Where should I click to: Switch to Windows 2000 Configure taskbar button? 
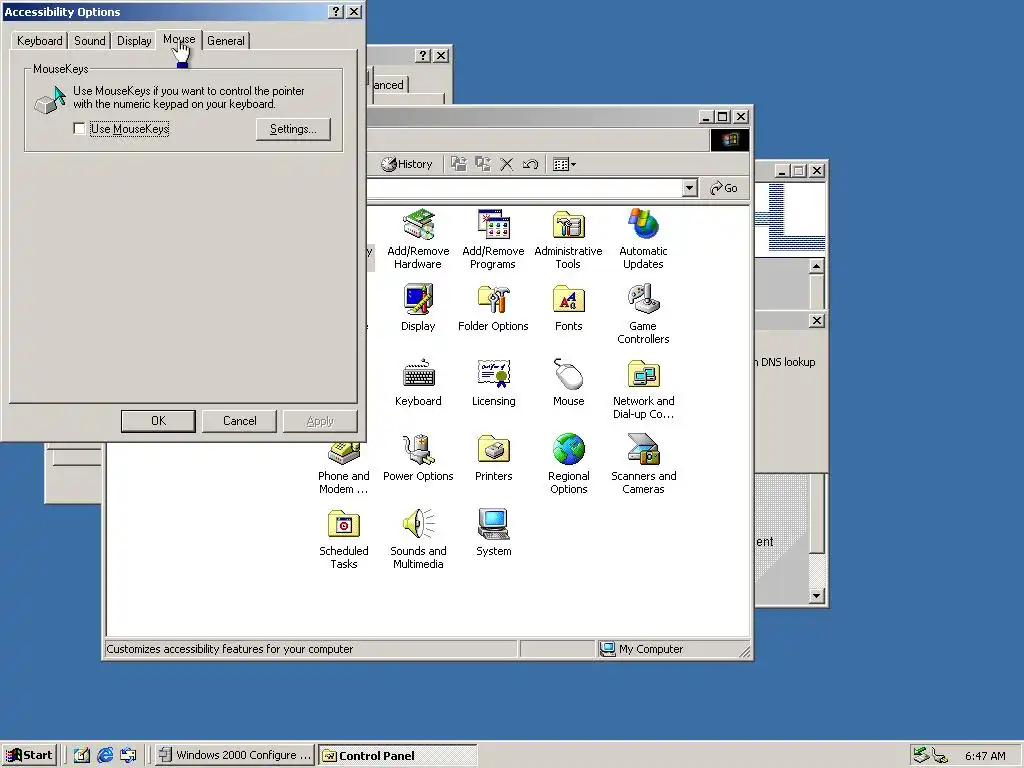point(235,755)
